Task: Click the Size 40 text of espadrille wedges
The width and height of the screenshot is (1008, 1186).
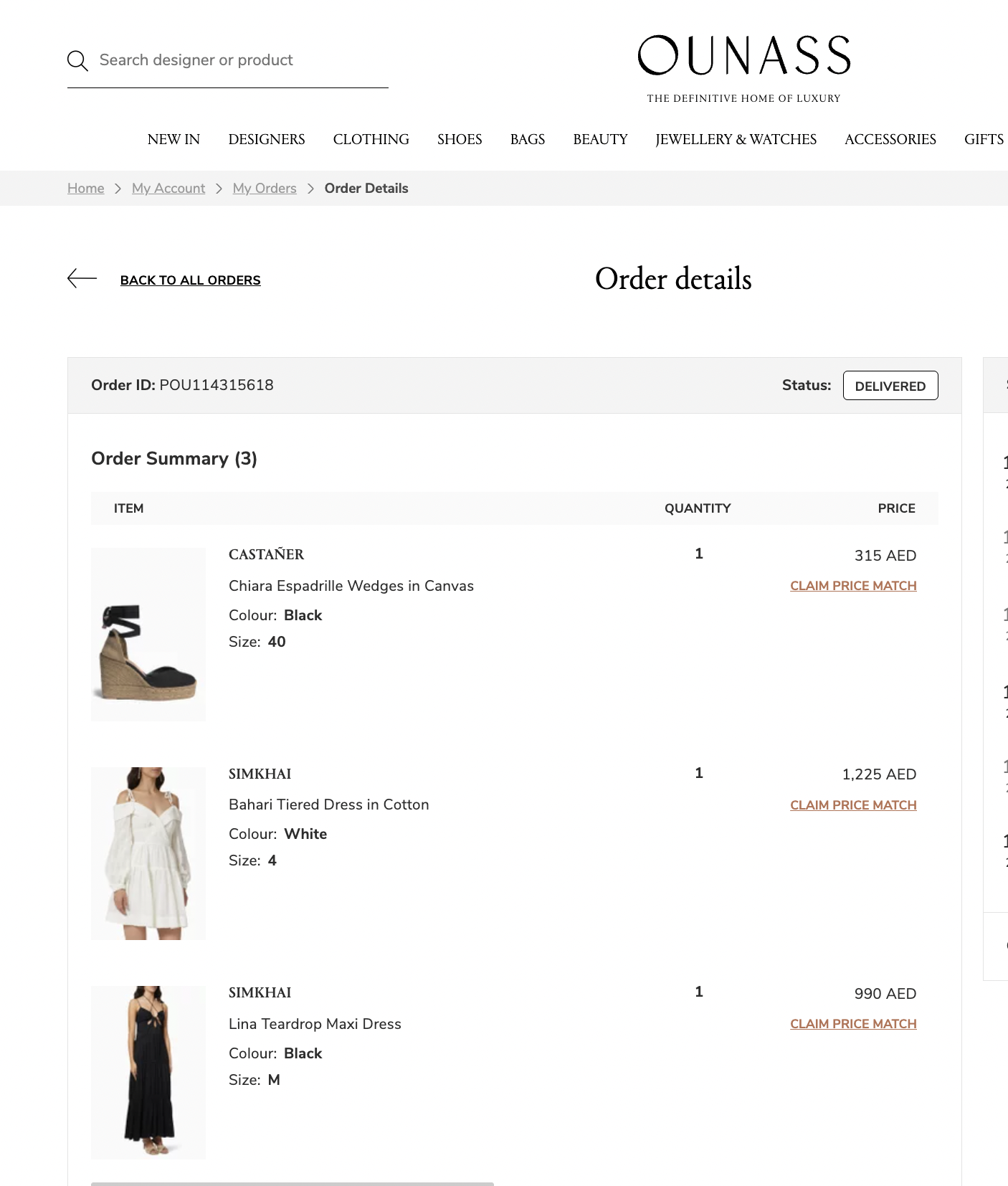Action: 257,642
